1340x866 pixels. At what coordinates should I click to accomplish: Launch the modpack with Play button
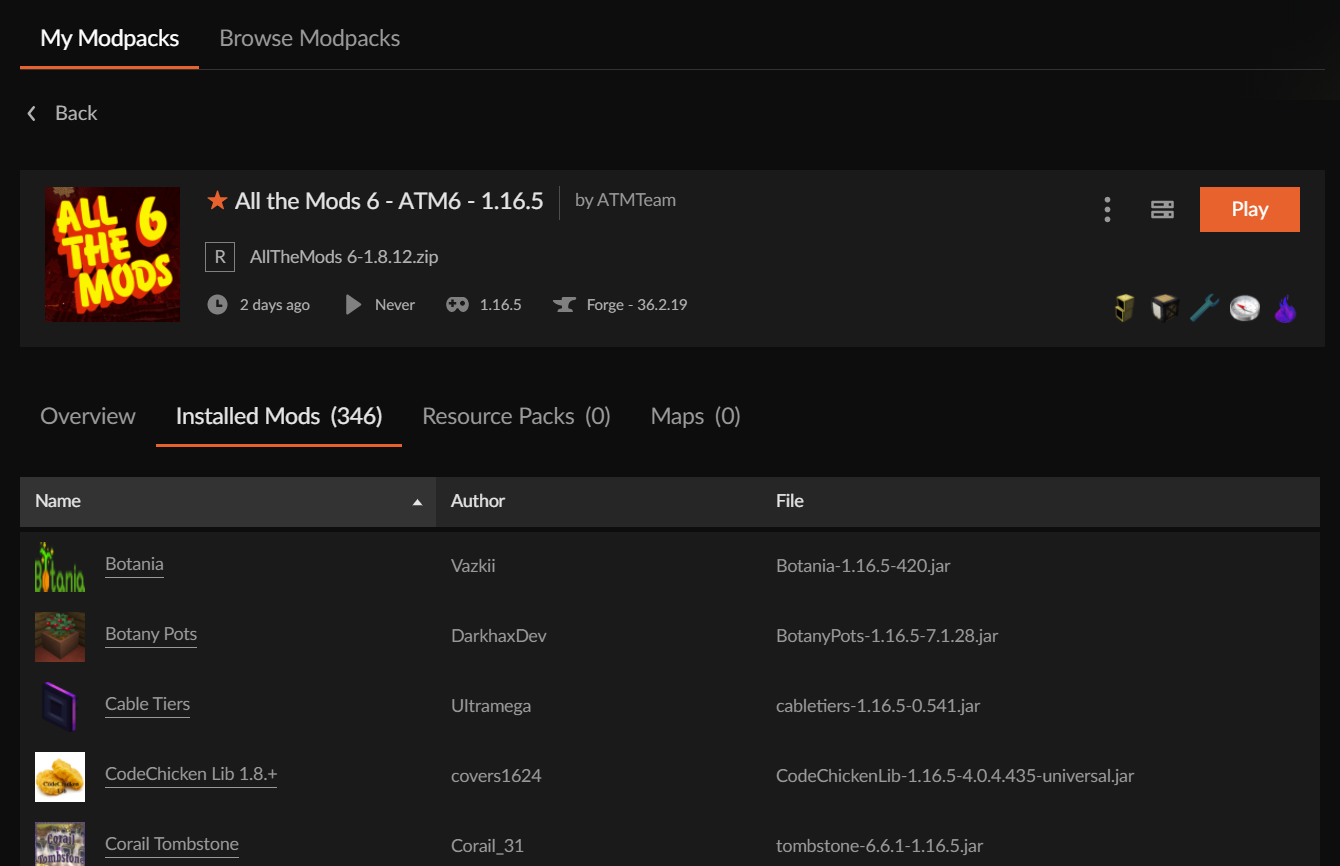tap(1250, 209)
